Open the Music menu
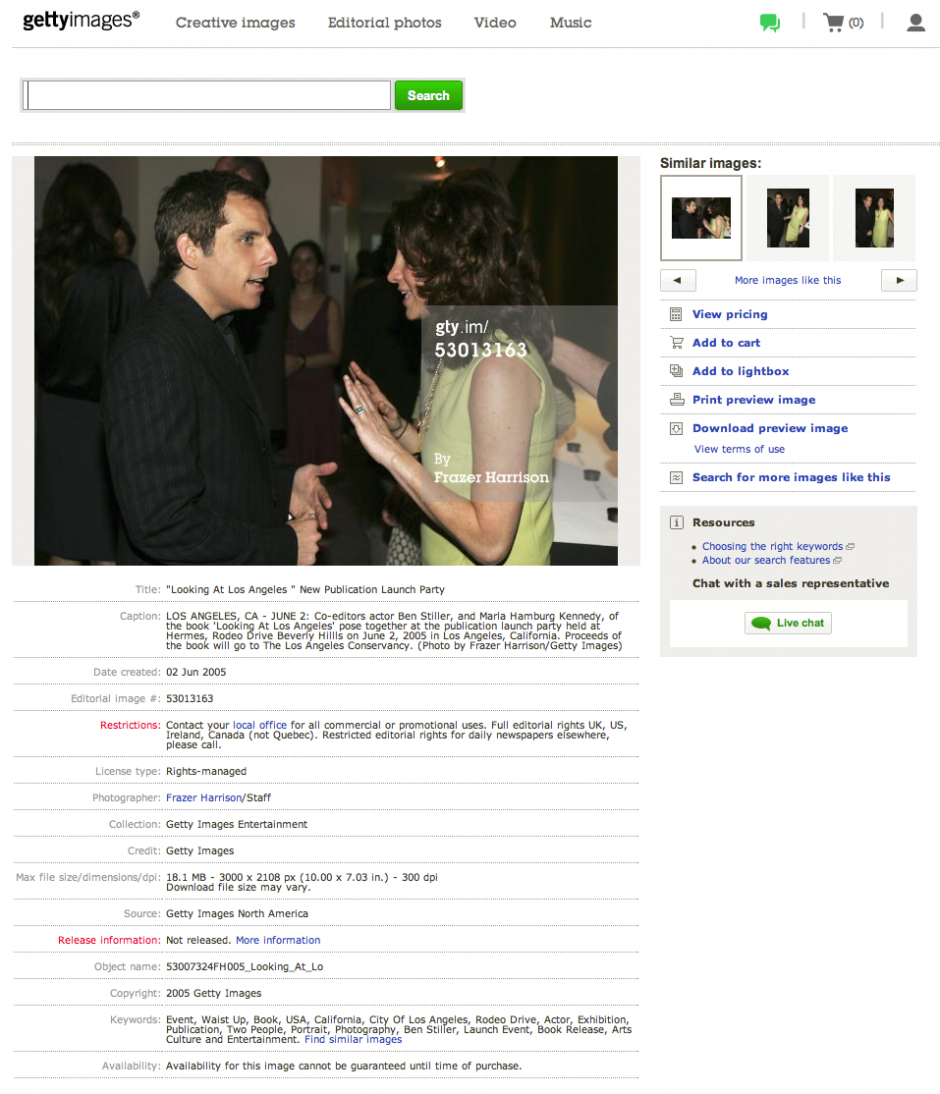The height and width of the screenshot is (1094, 940). (570, 22)
